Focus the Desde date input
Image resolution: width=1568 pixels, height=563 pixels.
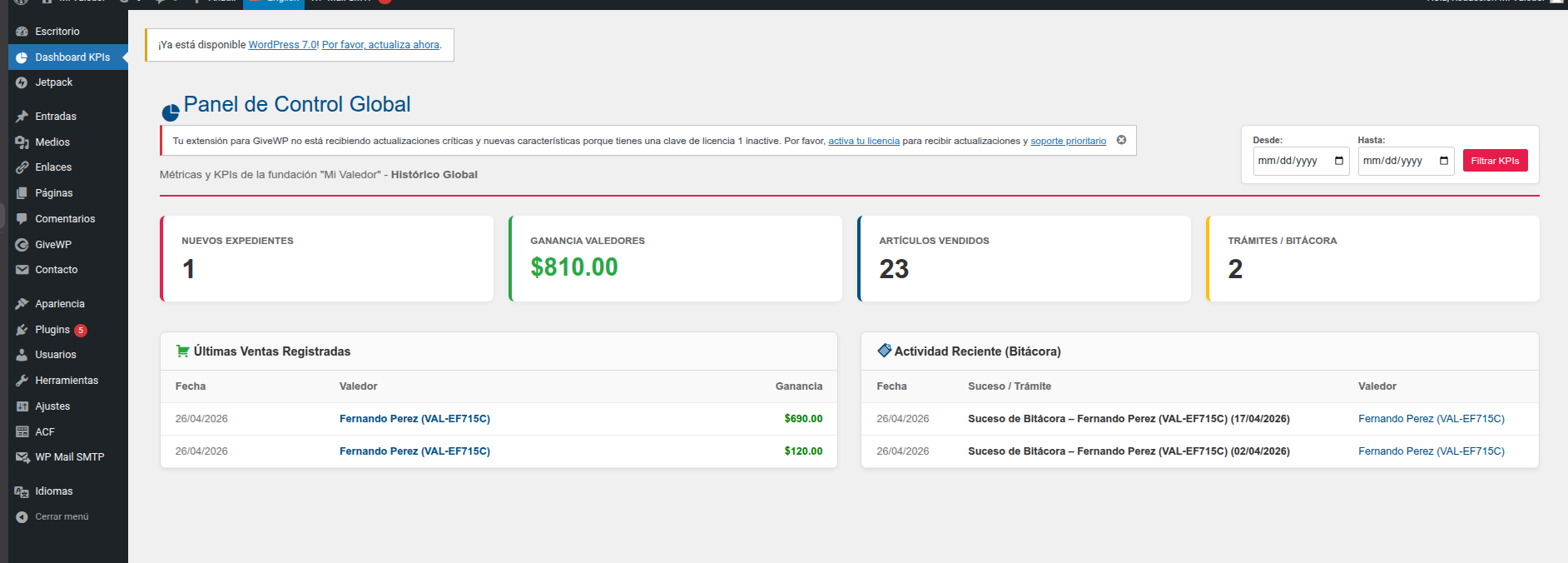[1301, 161]
